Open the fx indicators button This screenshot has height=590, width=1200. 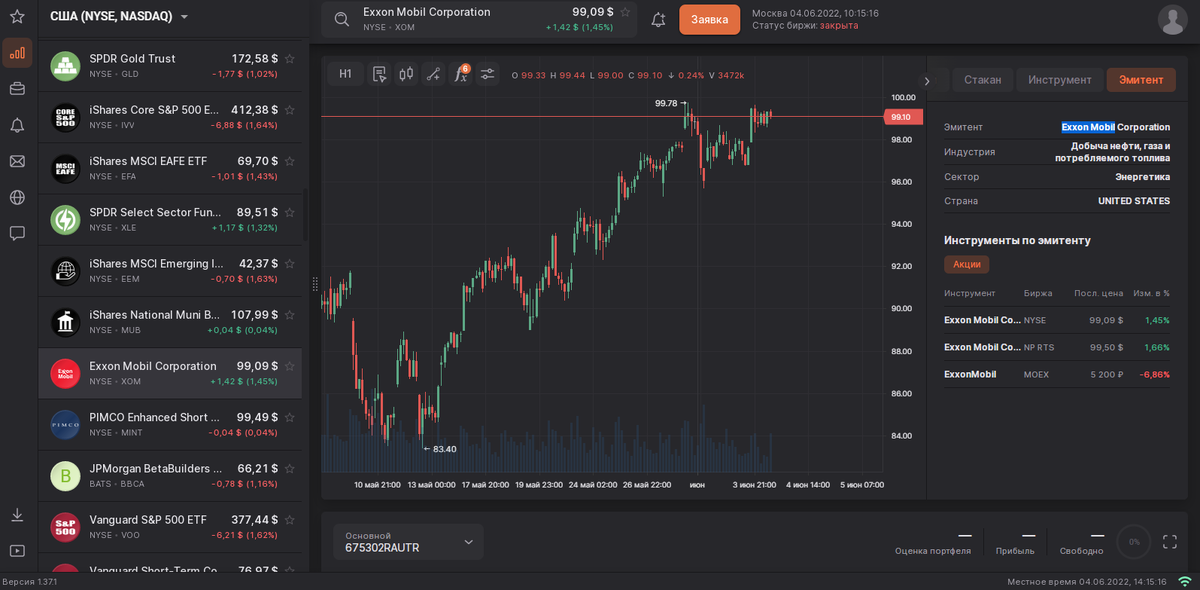tap(461, 73)
